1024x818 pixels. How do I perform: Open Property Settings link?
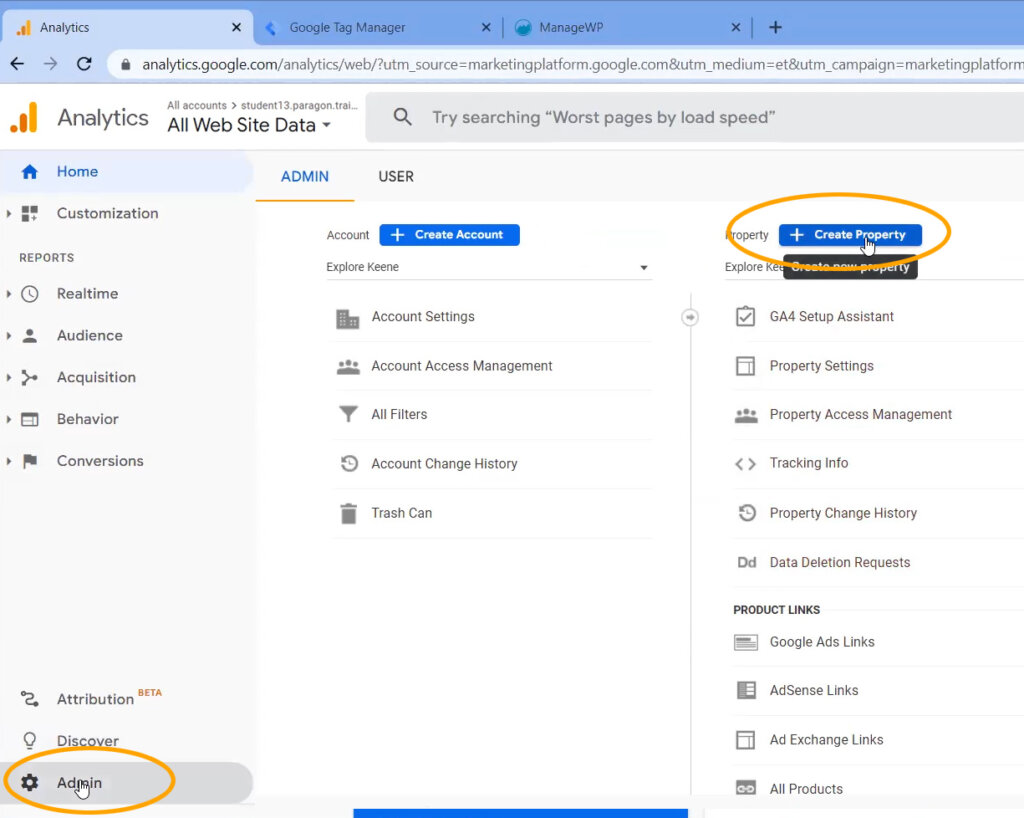click(822, 366)
